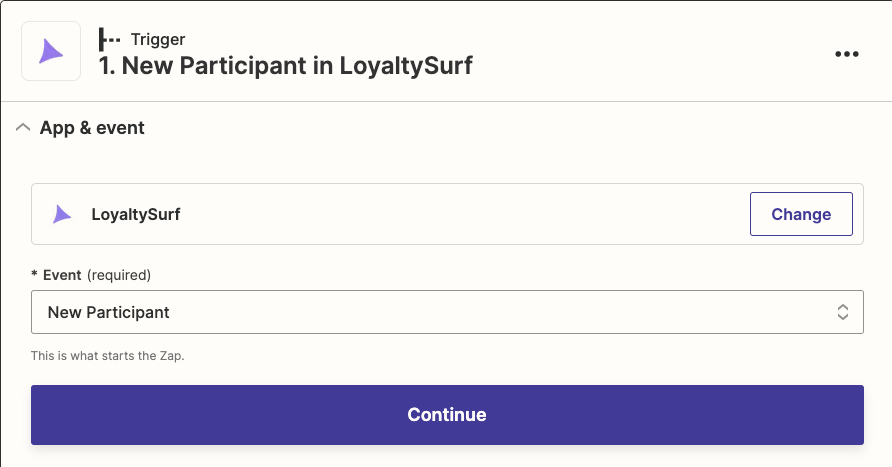892x467 pixels.
Task: Click help text This is what starts the Zap
Action: coord(108,356)
